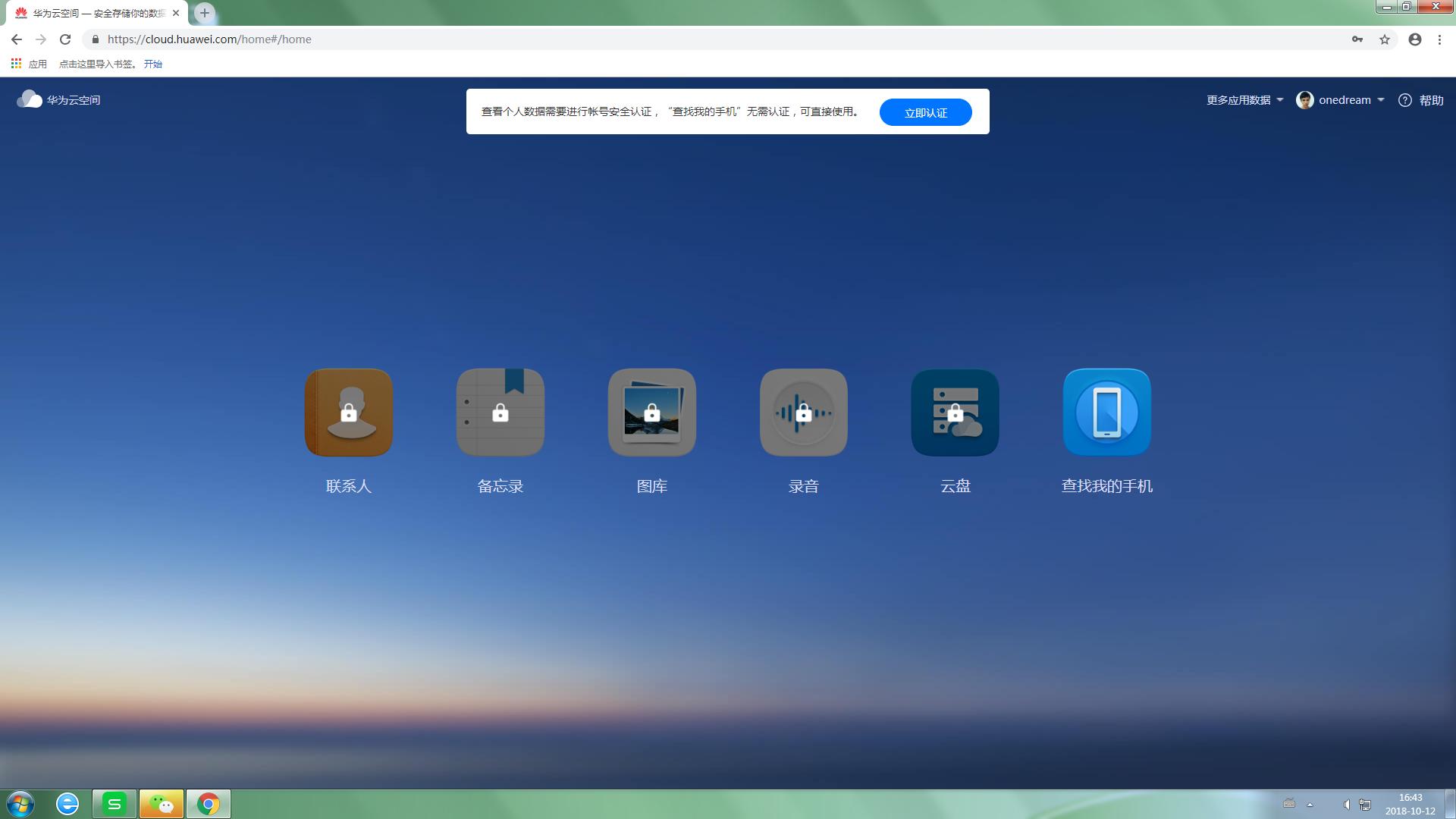The height and width of the screenshot is (819, 1456).
Task: Reload the current page
Action: [65, 39]
